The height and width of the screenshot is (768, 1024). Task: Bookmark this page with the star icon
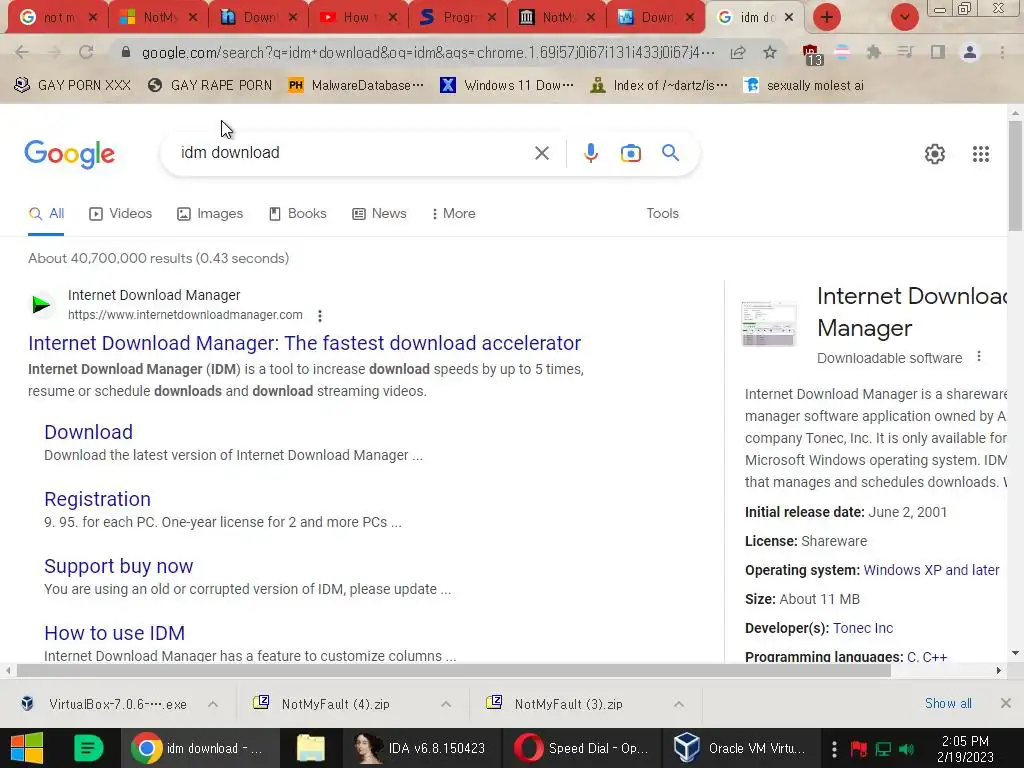[x=770, y=52]
